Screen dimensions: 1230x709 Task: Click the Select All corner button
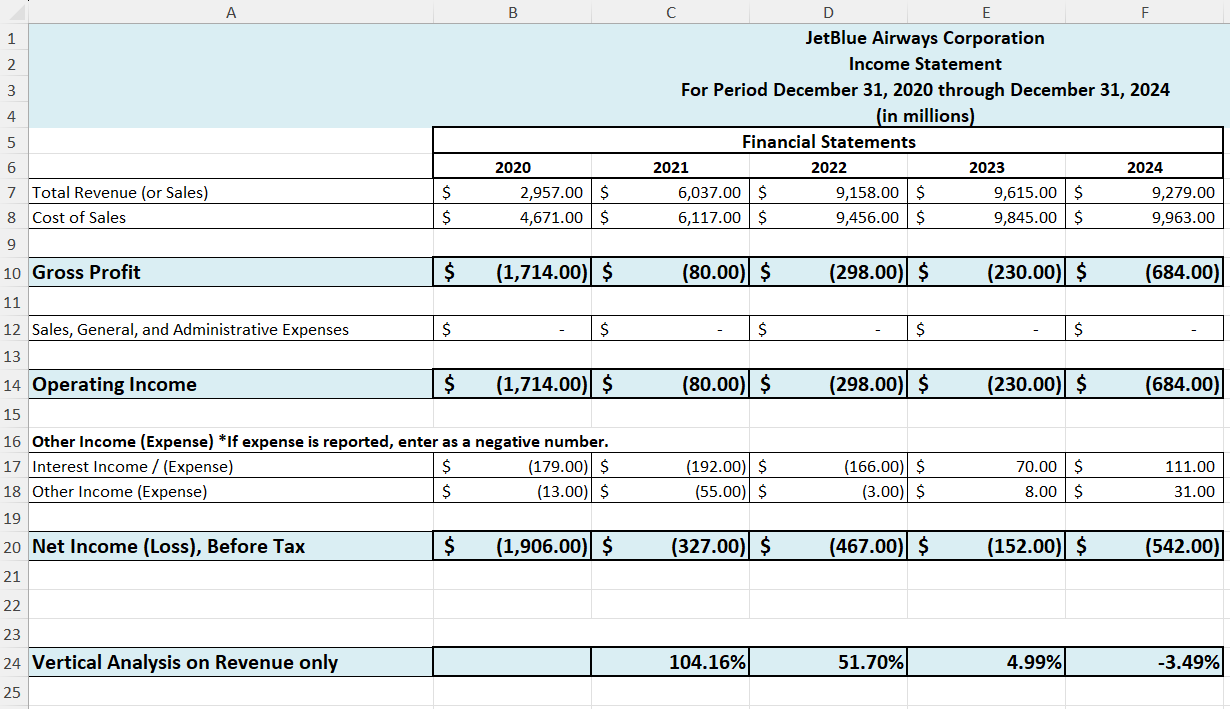tap(15, 12)
